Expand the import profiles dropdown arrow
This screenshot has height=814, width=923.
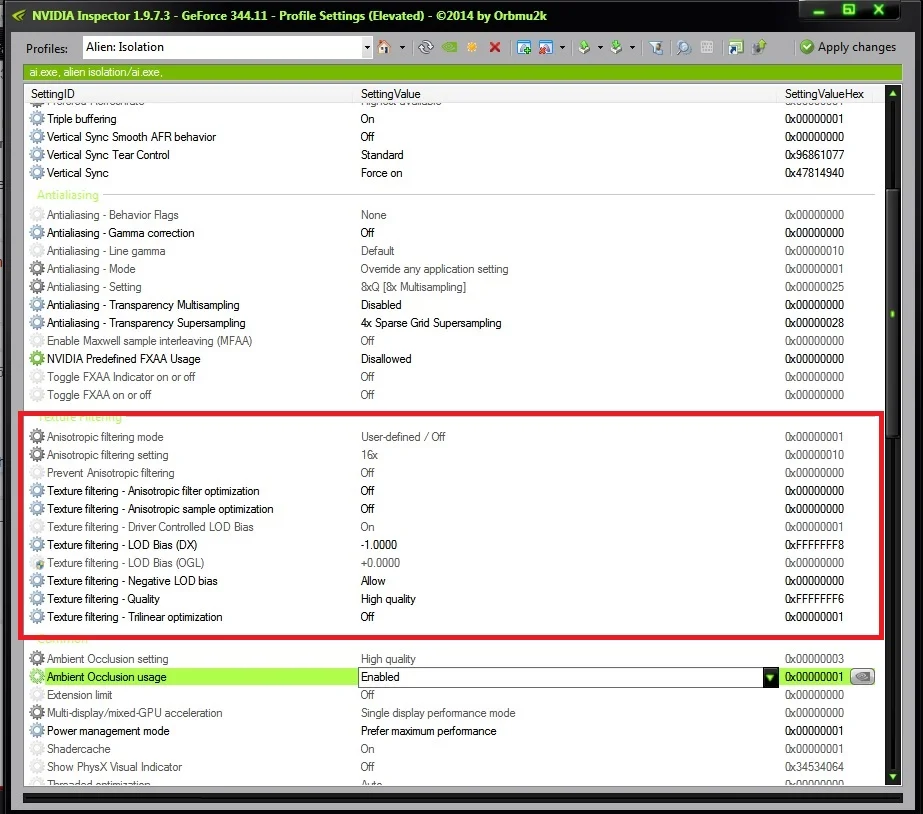632,47
